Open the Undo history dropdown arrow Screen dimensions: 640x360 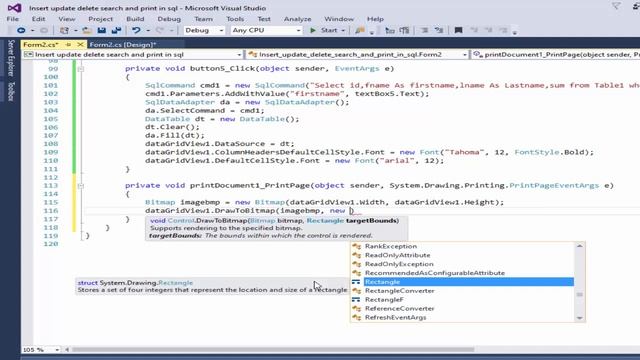coord(148,31)
